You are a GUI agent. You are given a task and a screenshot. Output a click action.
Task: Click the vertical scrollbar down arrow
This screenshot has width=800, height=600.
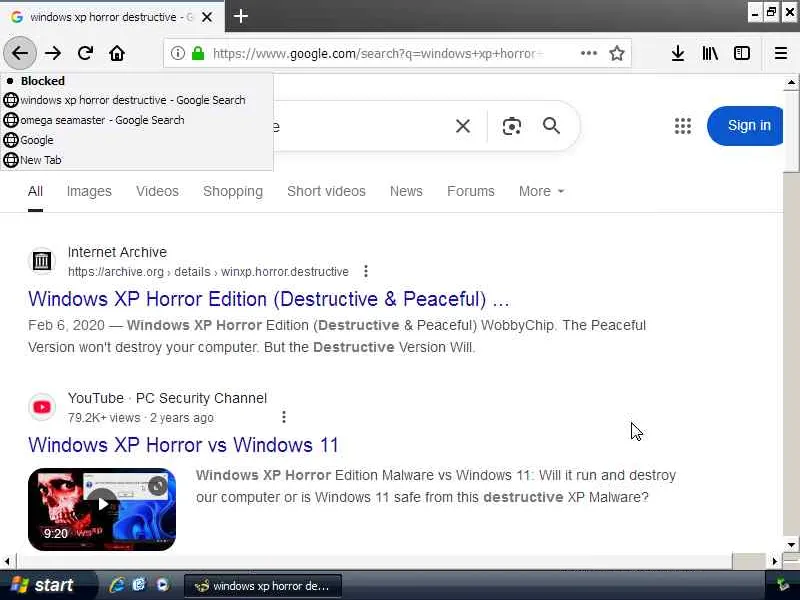click(x=791, y=544)
